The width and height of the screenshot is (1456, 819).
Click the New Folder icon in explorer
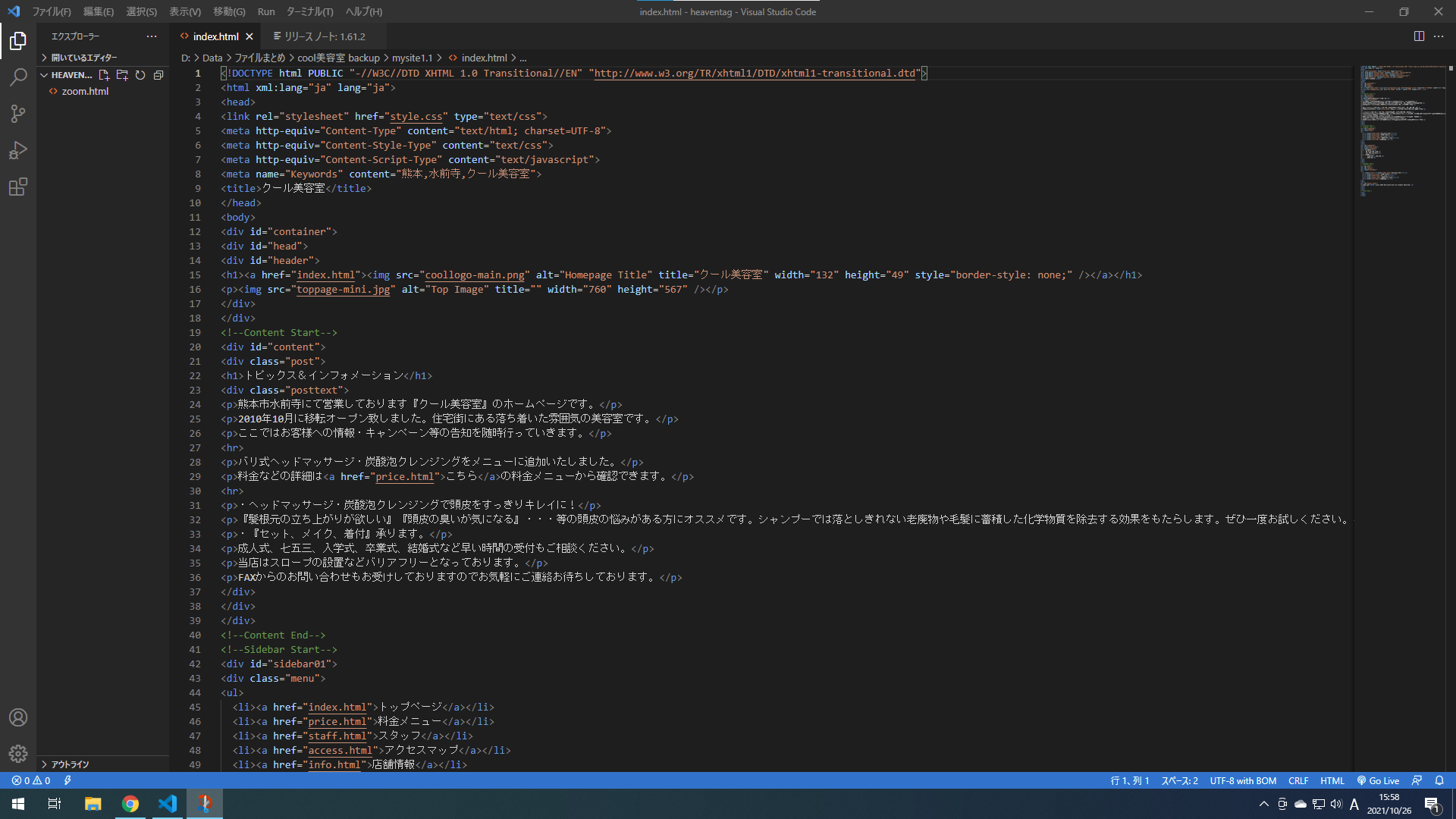coord(122,75)
